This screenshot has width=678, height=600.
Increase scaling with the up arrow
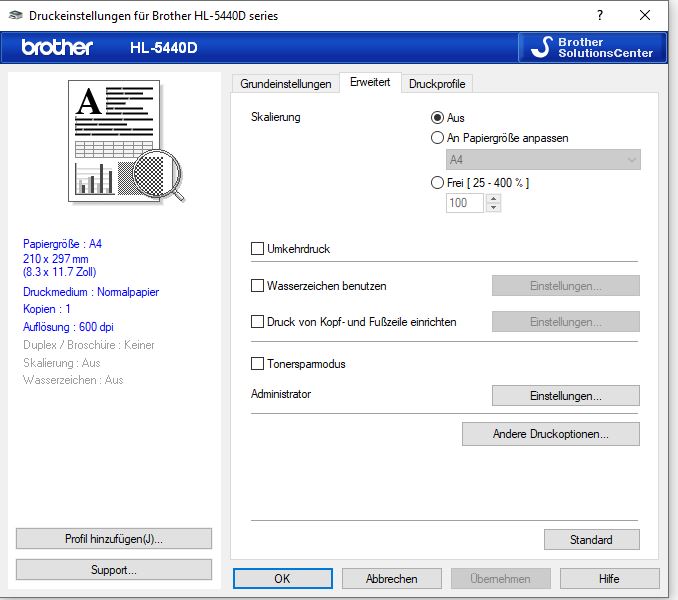point(494,198)
